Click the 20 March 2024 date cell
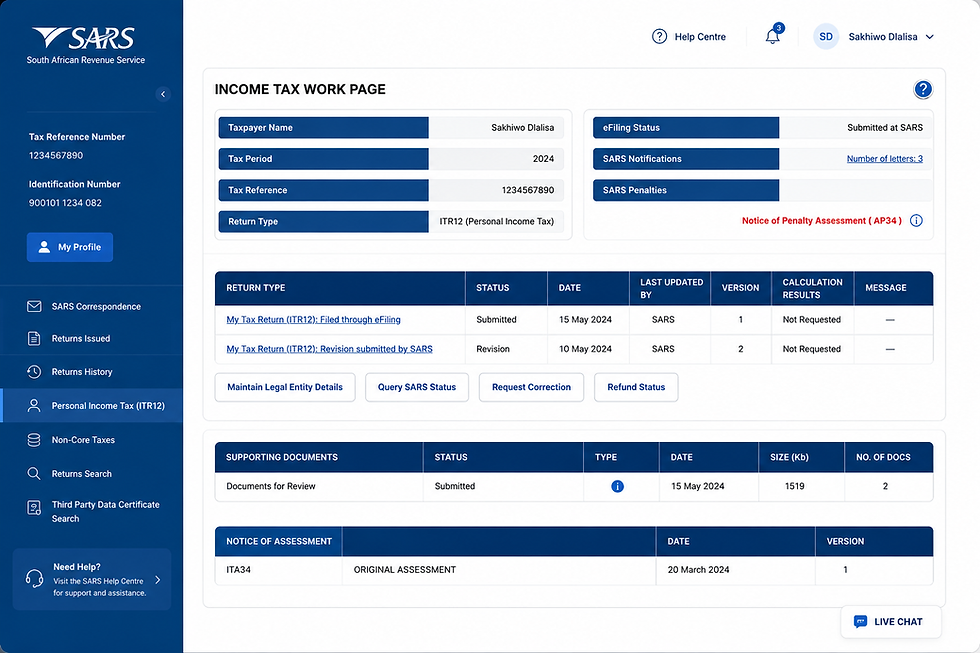The width and height of the screenshot is (980, 653). (736, 570)
